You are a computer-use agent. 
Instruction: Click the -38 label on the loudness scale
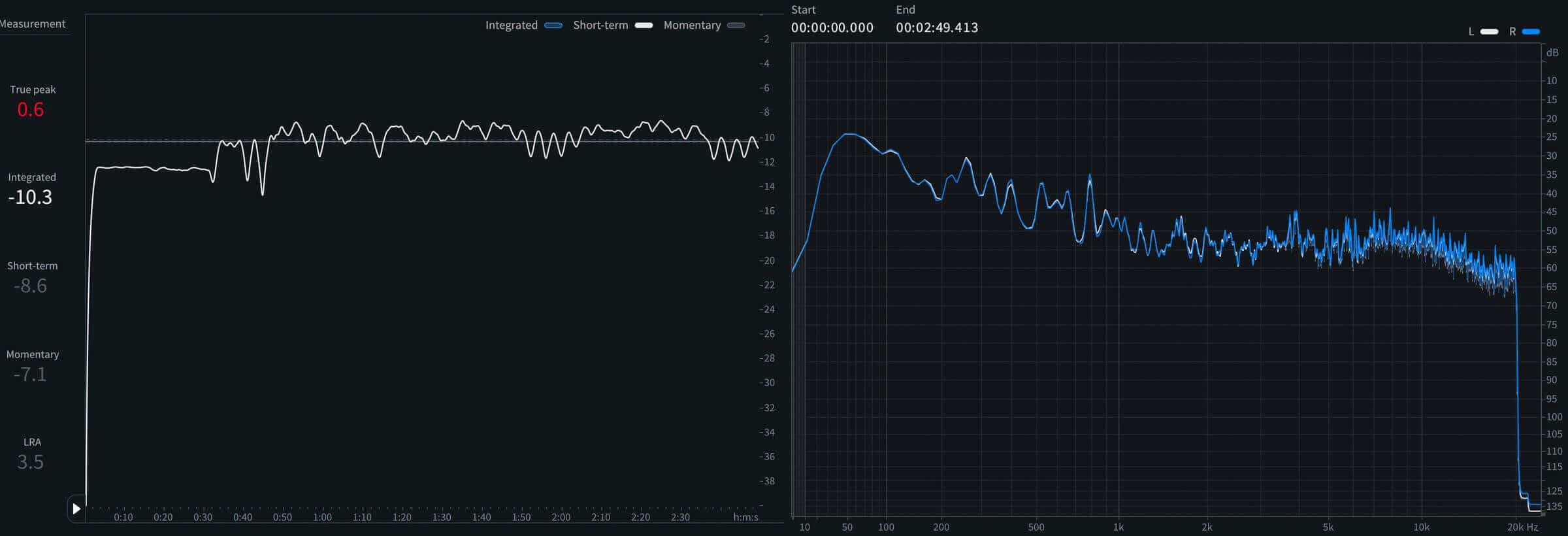point(767,481)
